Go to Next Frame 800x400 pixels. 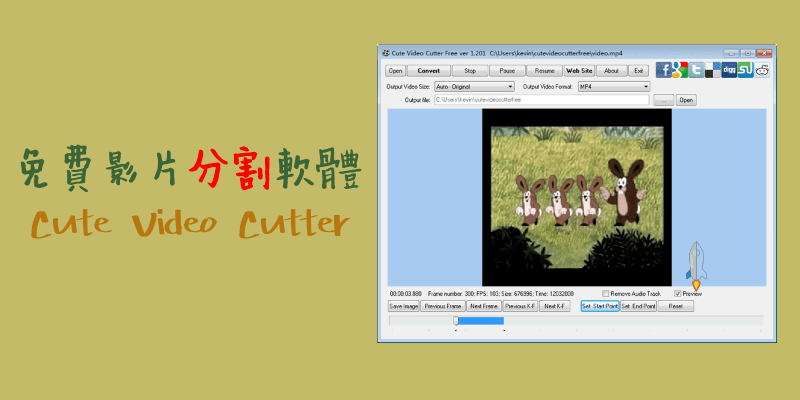tap(483, 306)
